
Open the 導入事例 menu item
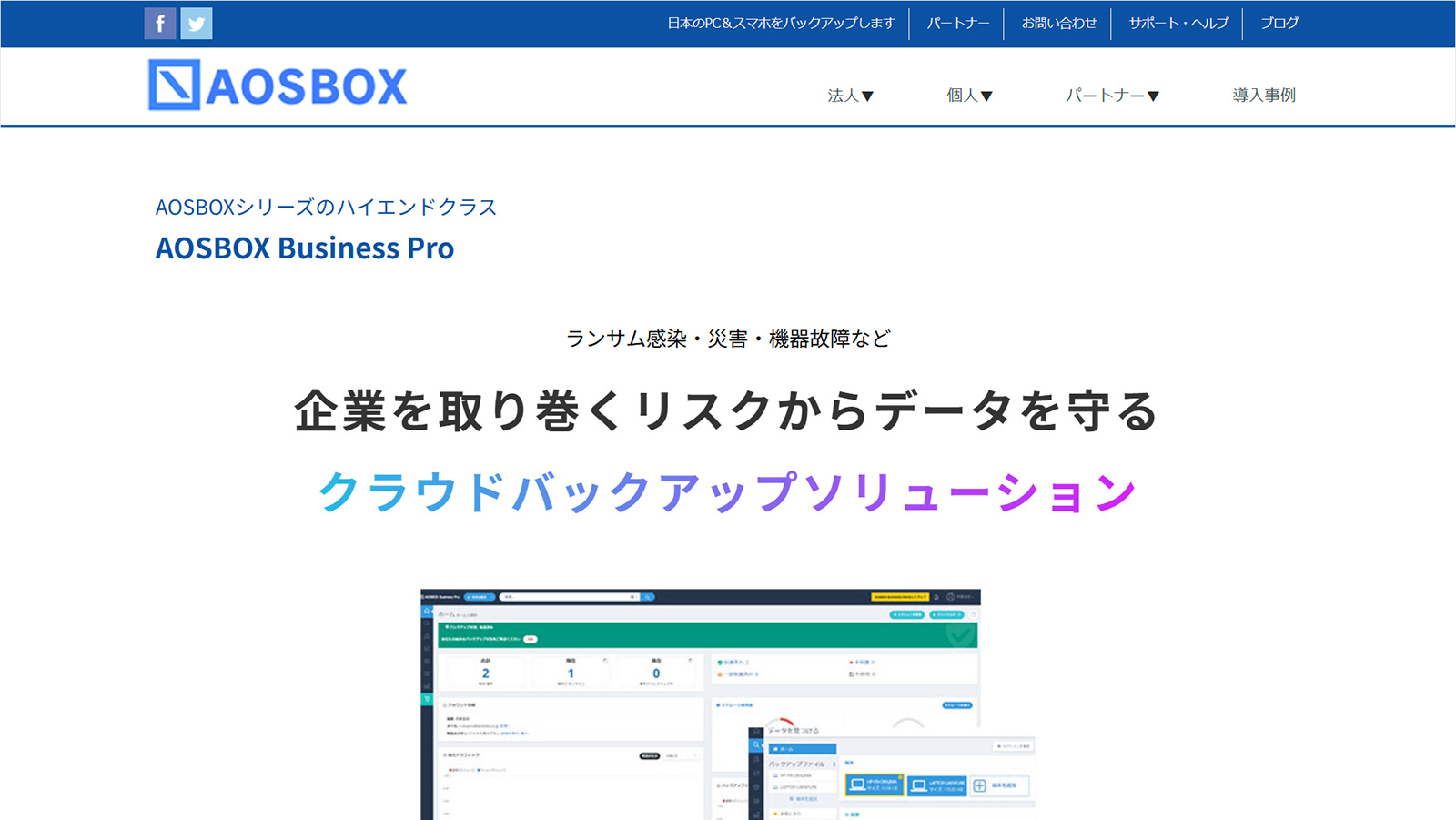1264,95
